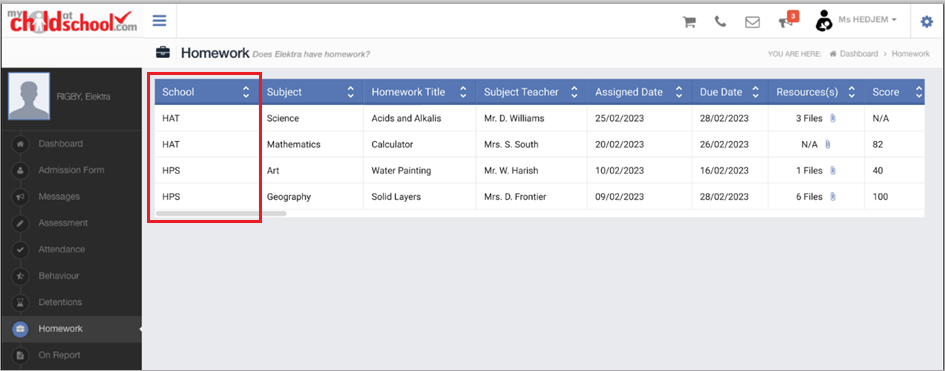Open Attendance in the sidebar
The width and height of the screenshot is (945, 371).
(61, 249)
